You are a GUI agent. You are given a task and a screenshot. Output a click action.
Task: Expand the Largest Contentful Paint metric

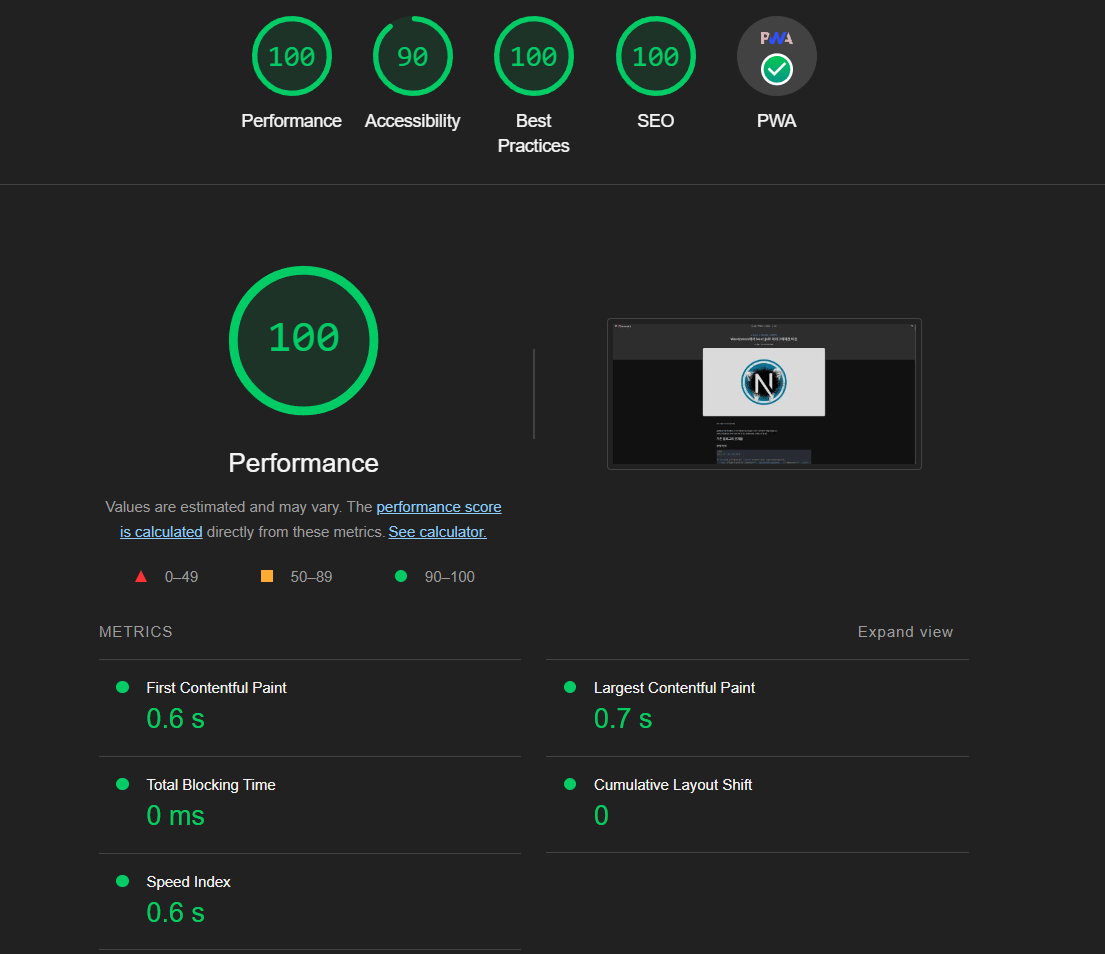(x=674, y=688)
